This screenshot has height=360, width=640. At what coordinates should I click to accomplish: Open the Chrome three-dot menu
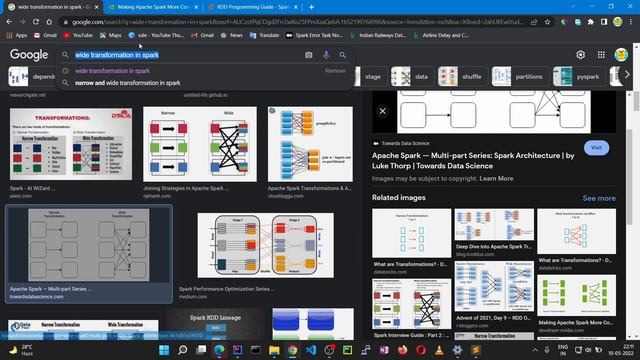click(631, 22)
